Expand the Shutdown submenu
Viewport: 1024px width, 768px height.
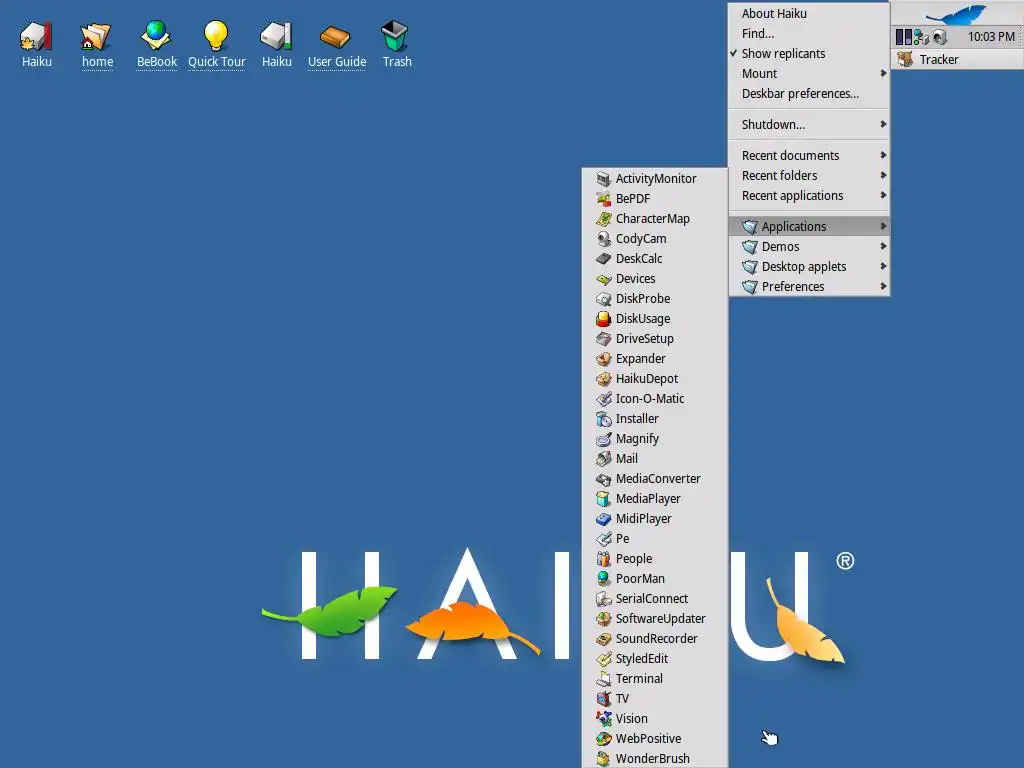(x=808, y=125)
